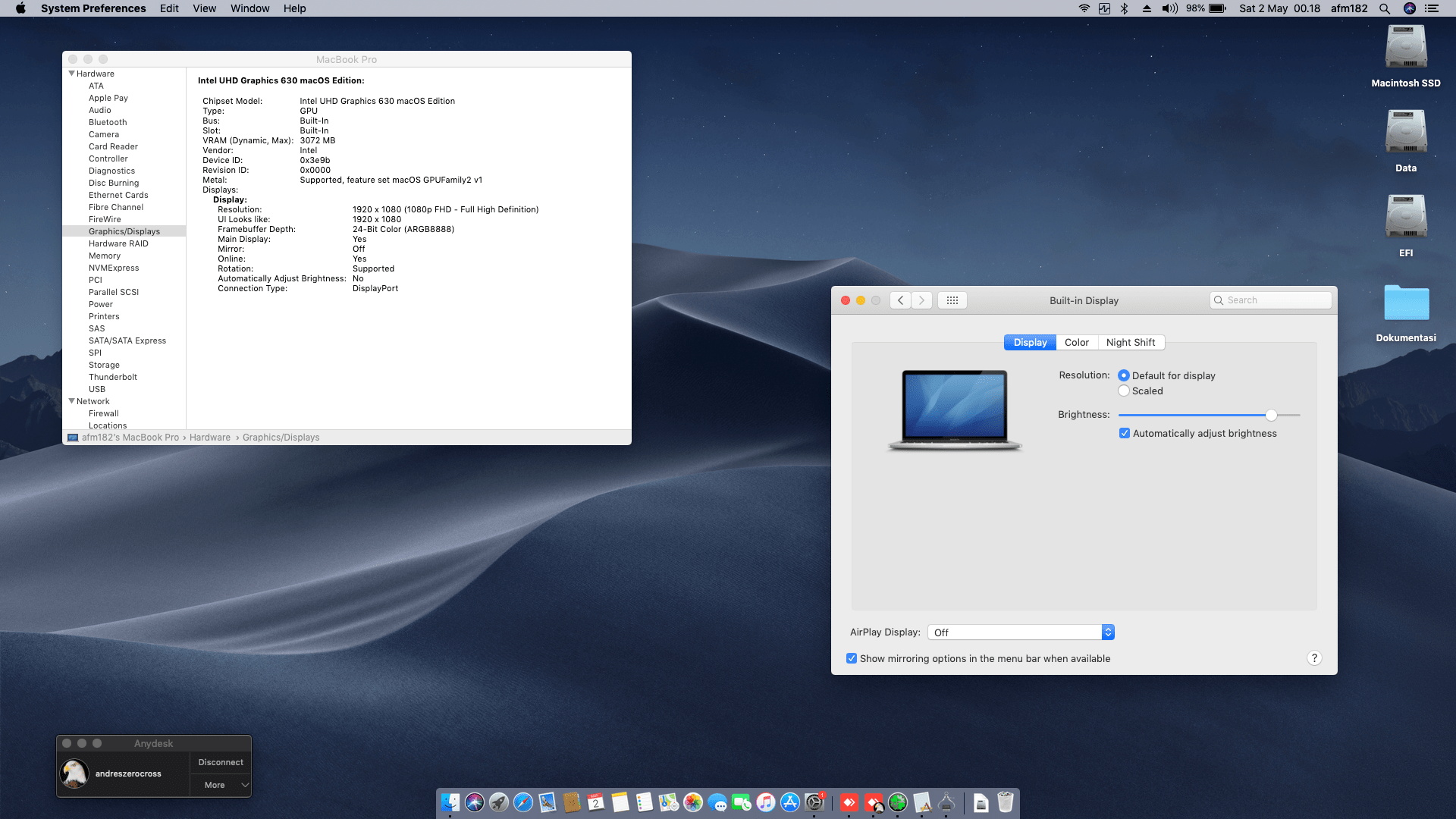The width and height of the screenshot is (1456, 819).
Task: Open Finder from the Dock
Action: [450, 802]
